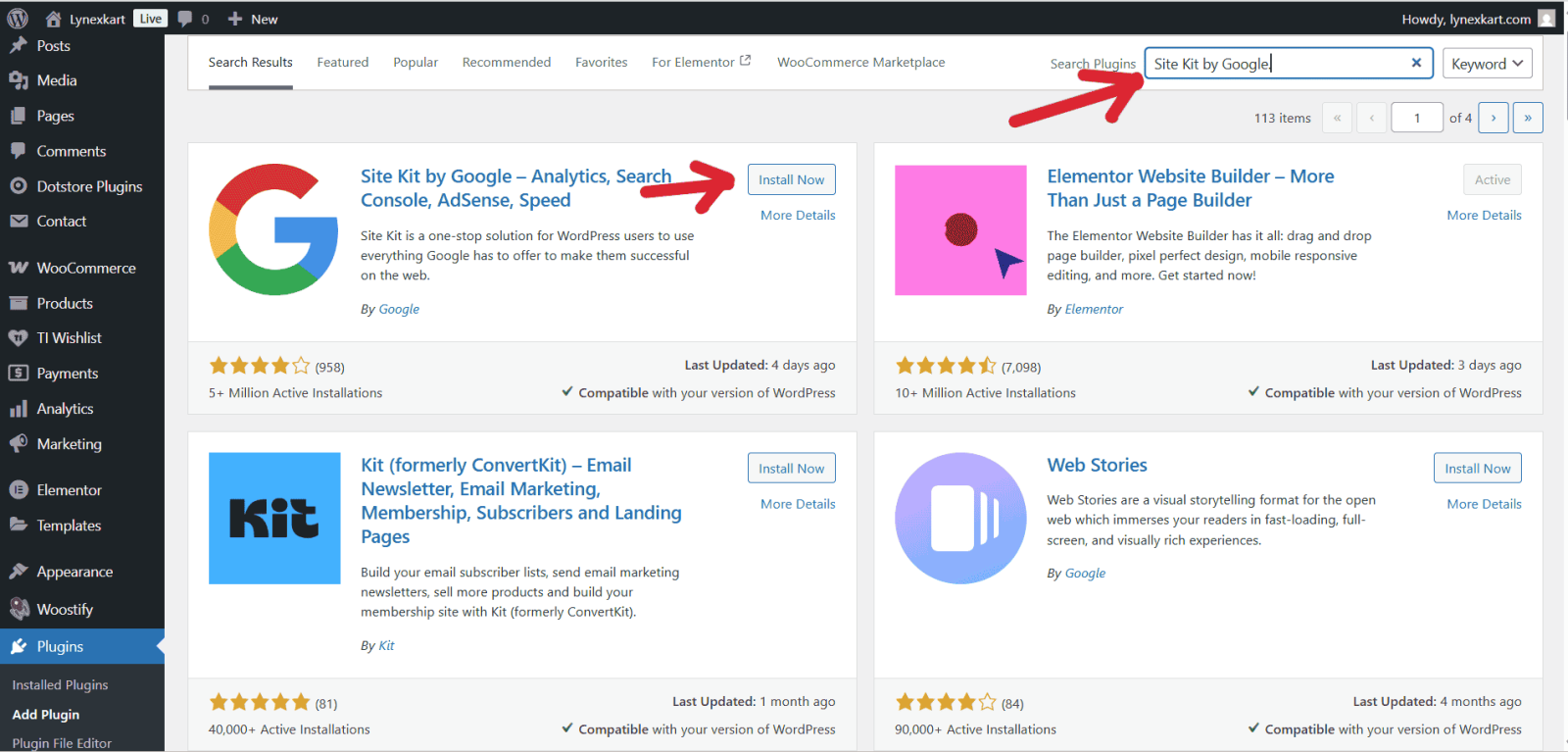The image size is (1568, 752).
Task: Switch to the Popular tab
Action: (x=416, y=63)
